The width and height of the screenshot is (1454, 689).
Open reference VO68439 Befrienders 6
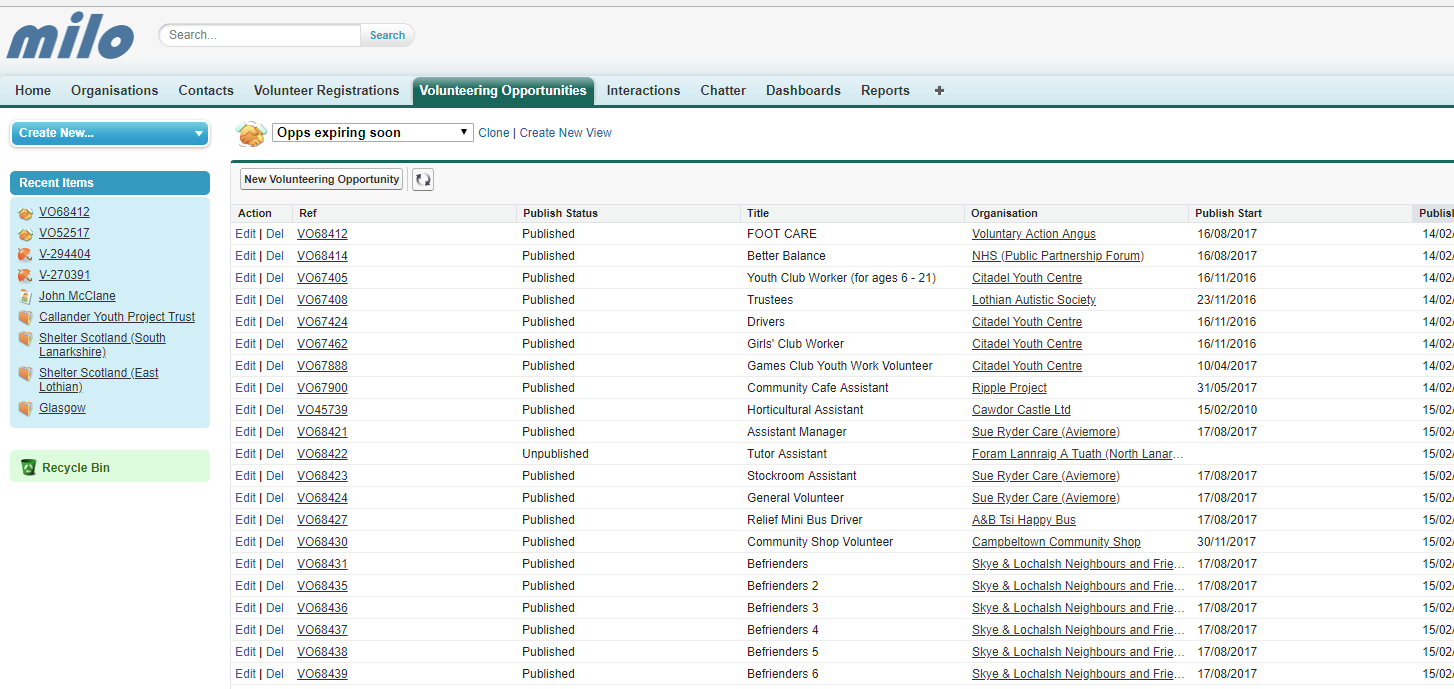[322, 674]
